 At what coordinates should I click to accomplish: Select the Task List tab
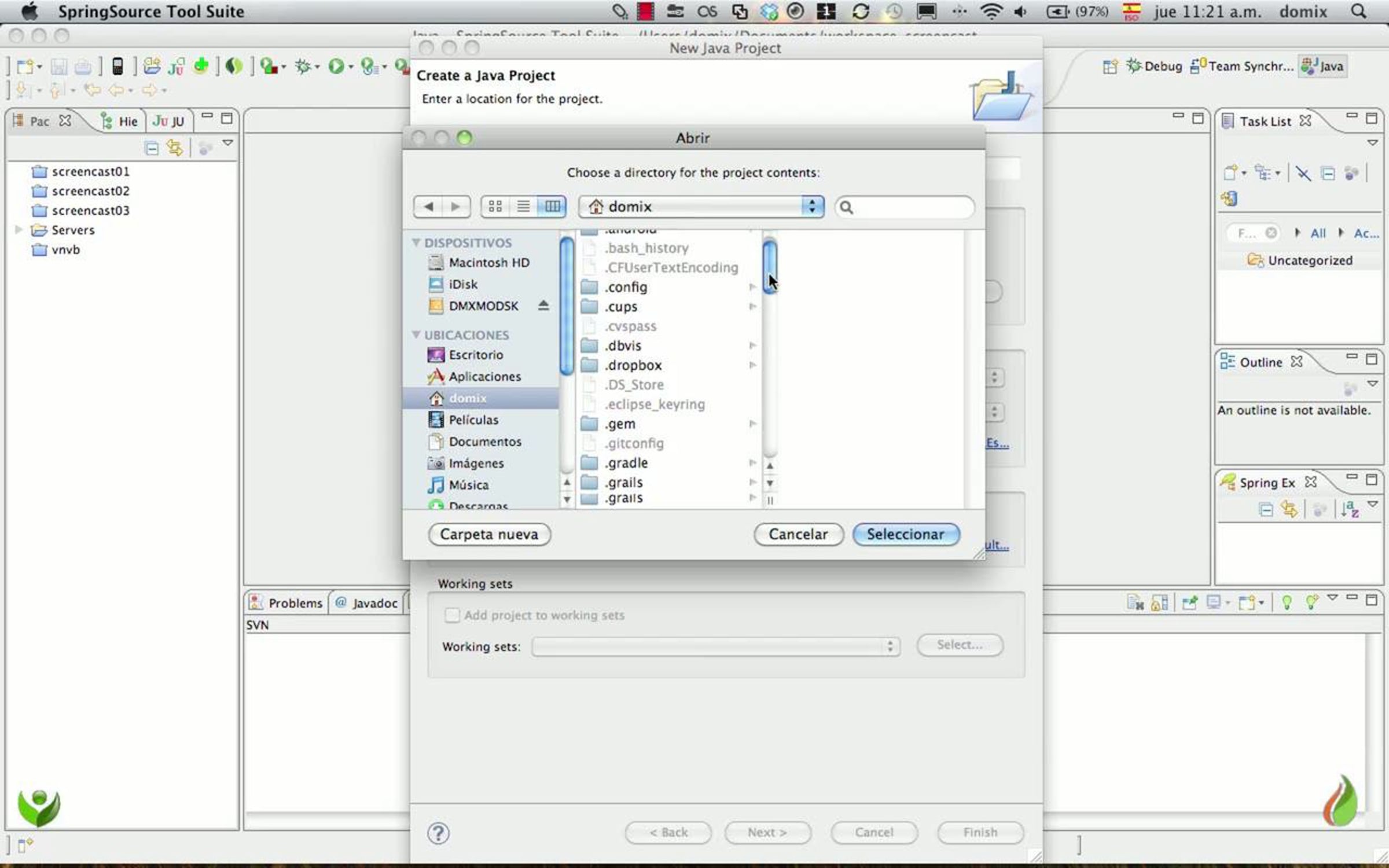(1265, 121)
